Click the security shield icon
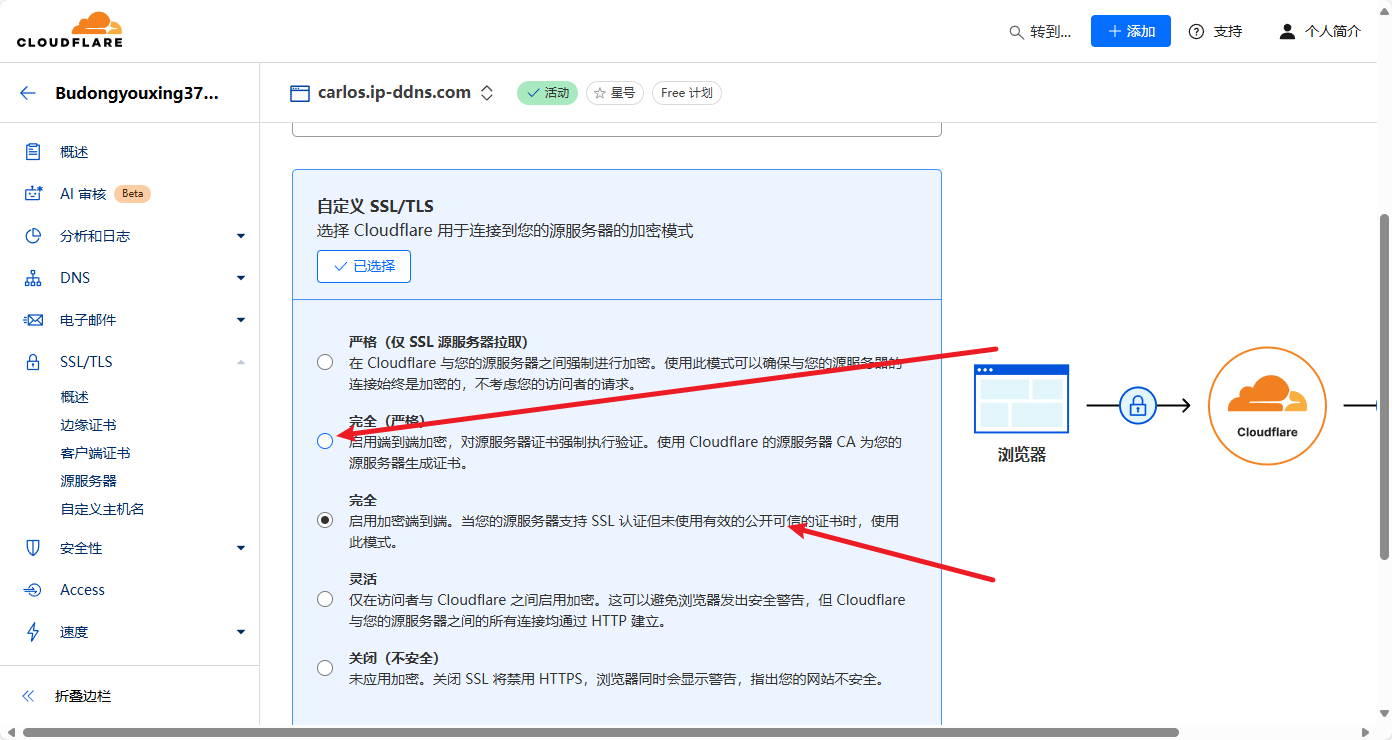The image size is (1392, 740). coord(33,548)
